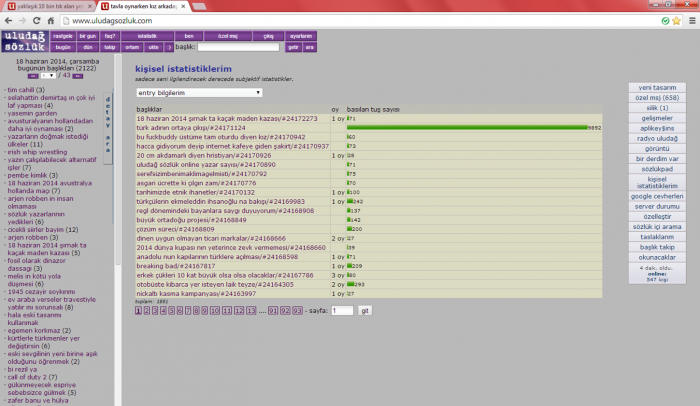
Task: Log out with the 'çıkış' button
Action: pos(268,36)
